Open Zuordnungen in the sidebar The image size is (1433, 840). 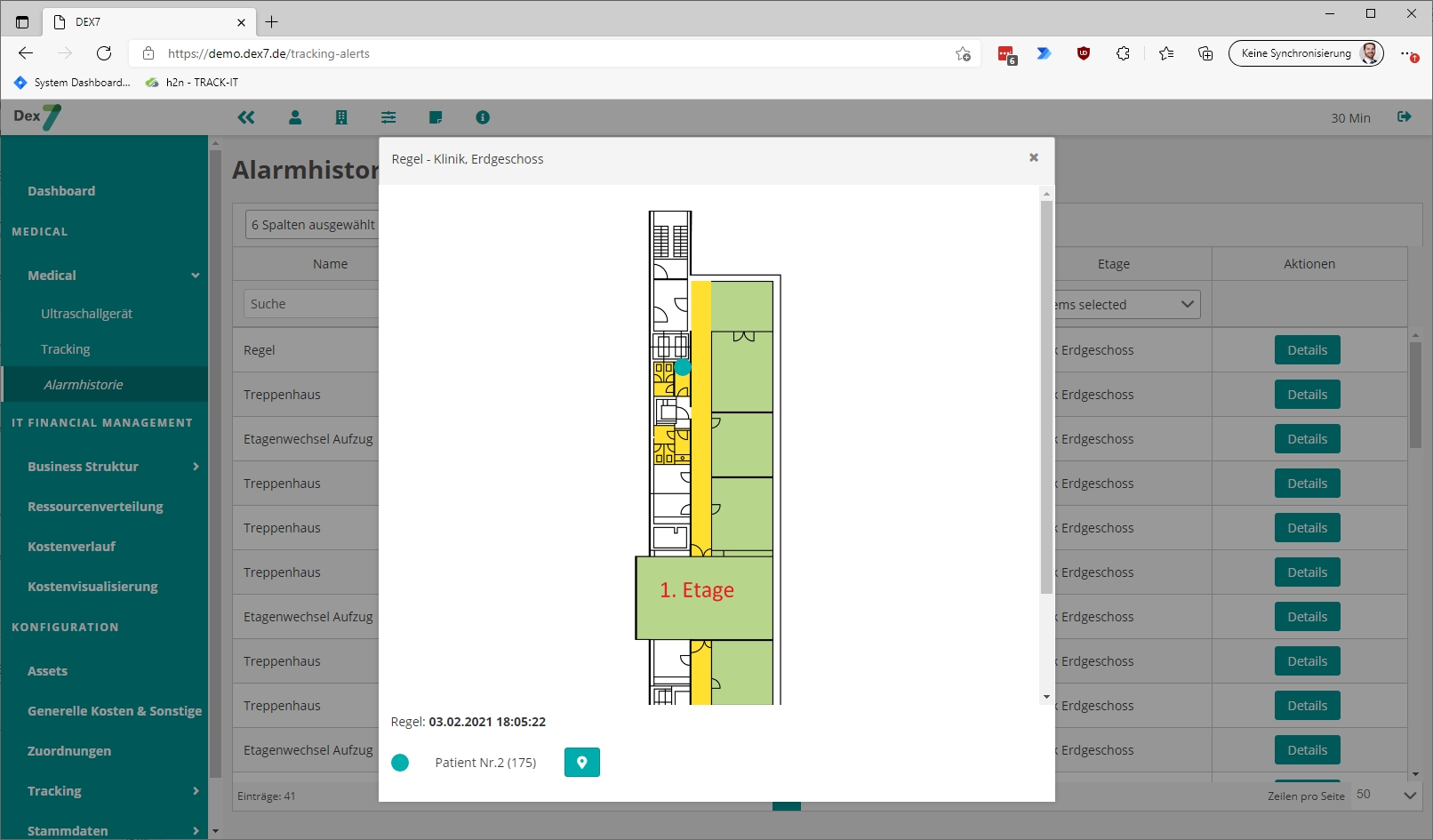(69, 751)
